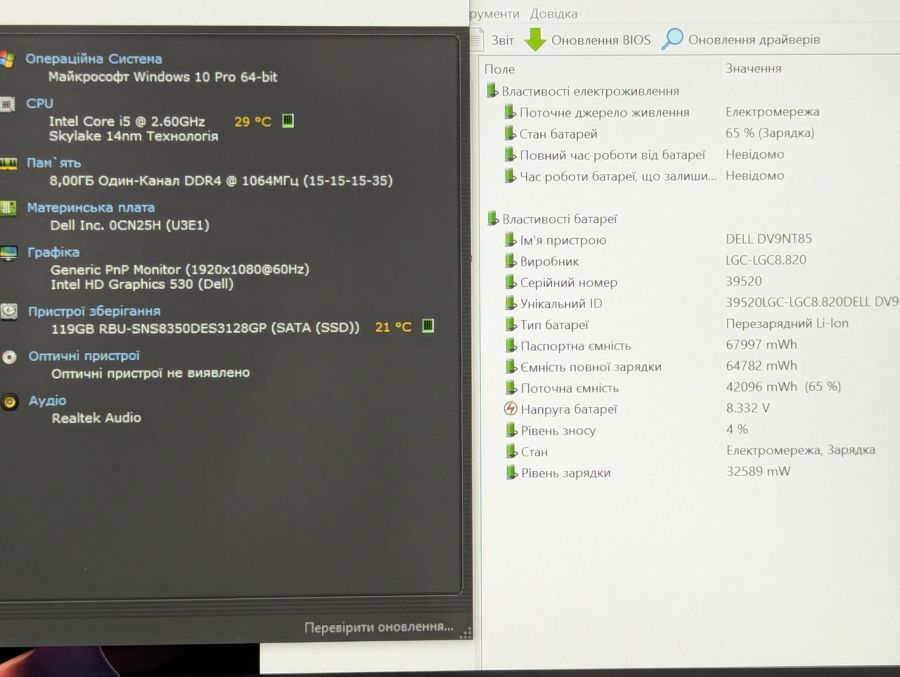Open the partially visible Інструменти menu
The image size is (900, 677).
[x=494, y=13]
